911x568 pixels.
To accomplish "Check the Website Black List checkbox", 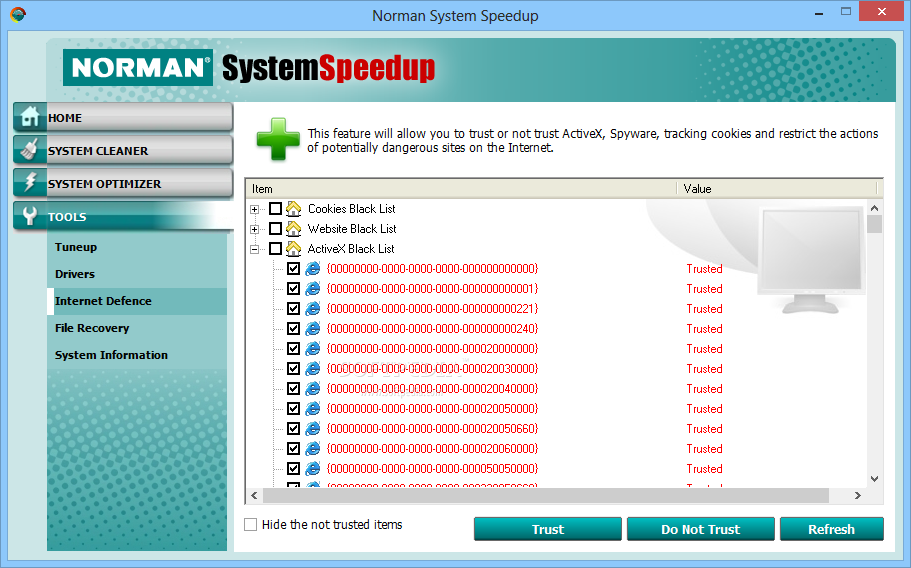I will point(275,229).
